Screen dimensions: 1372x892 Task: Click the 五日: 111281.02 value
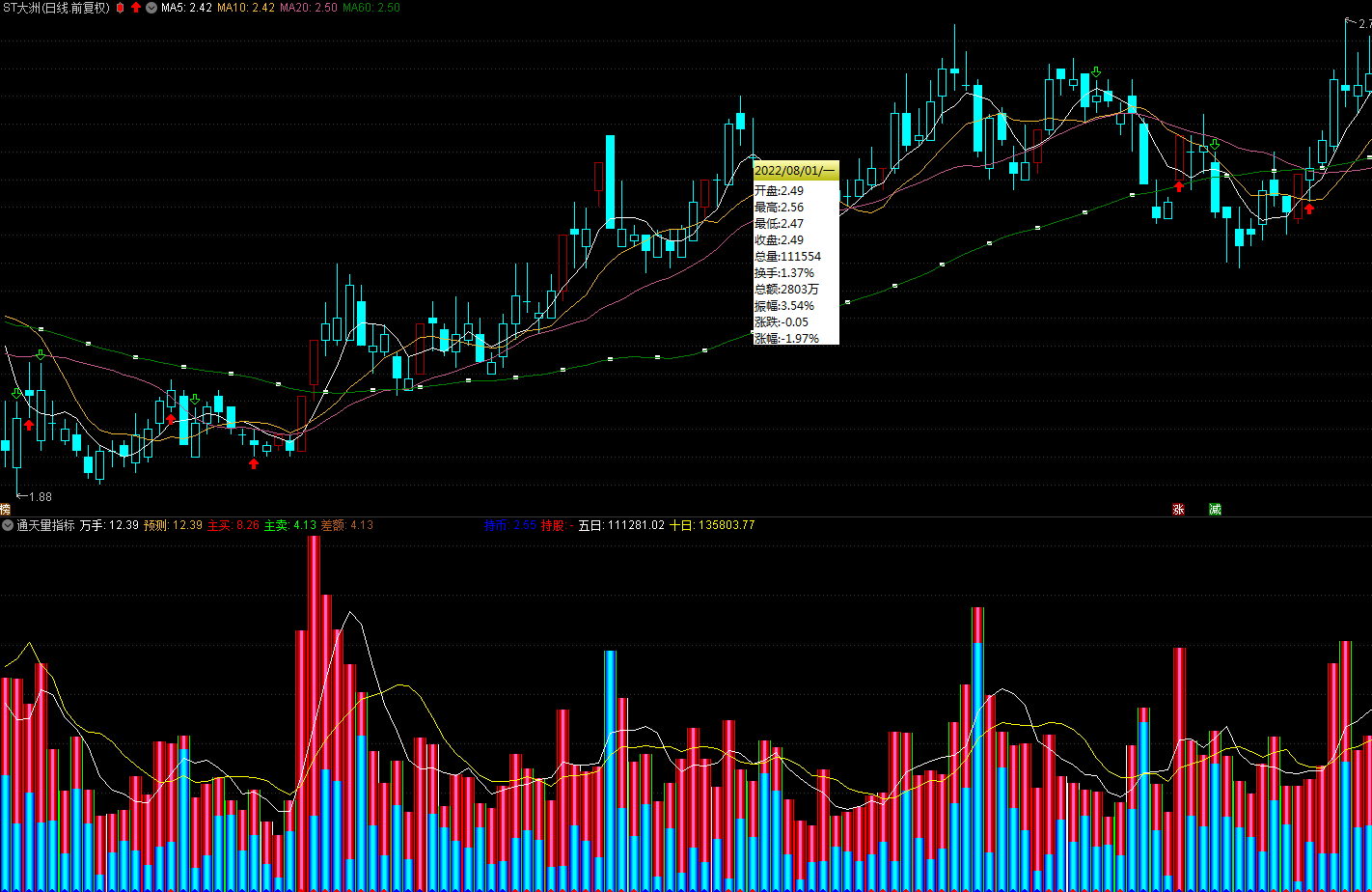click(x=621, y=525)
